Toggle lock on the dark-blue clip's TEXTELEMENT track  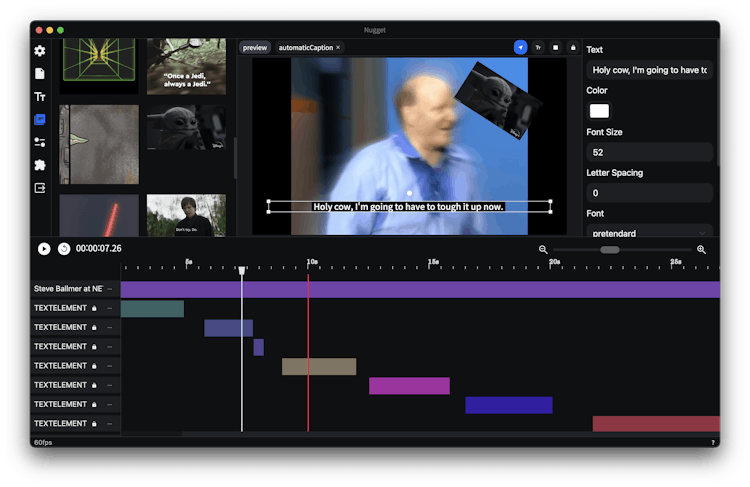click(x=94, y=404)
